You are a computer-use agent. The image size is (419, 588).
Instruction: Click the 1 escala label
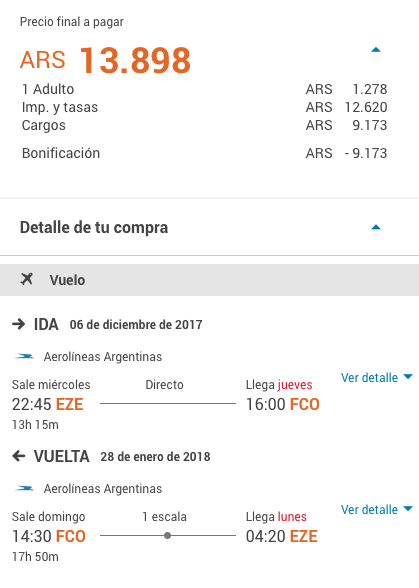click(x=164, y=516)
